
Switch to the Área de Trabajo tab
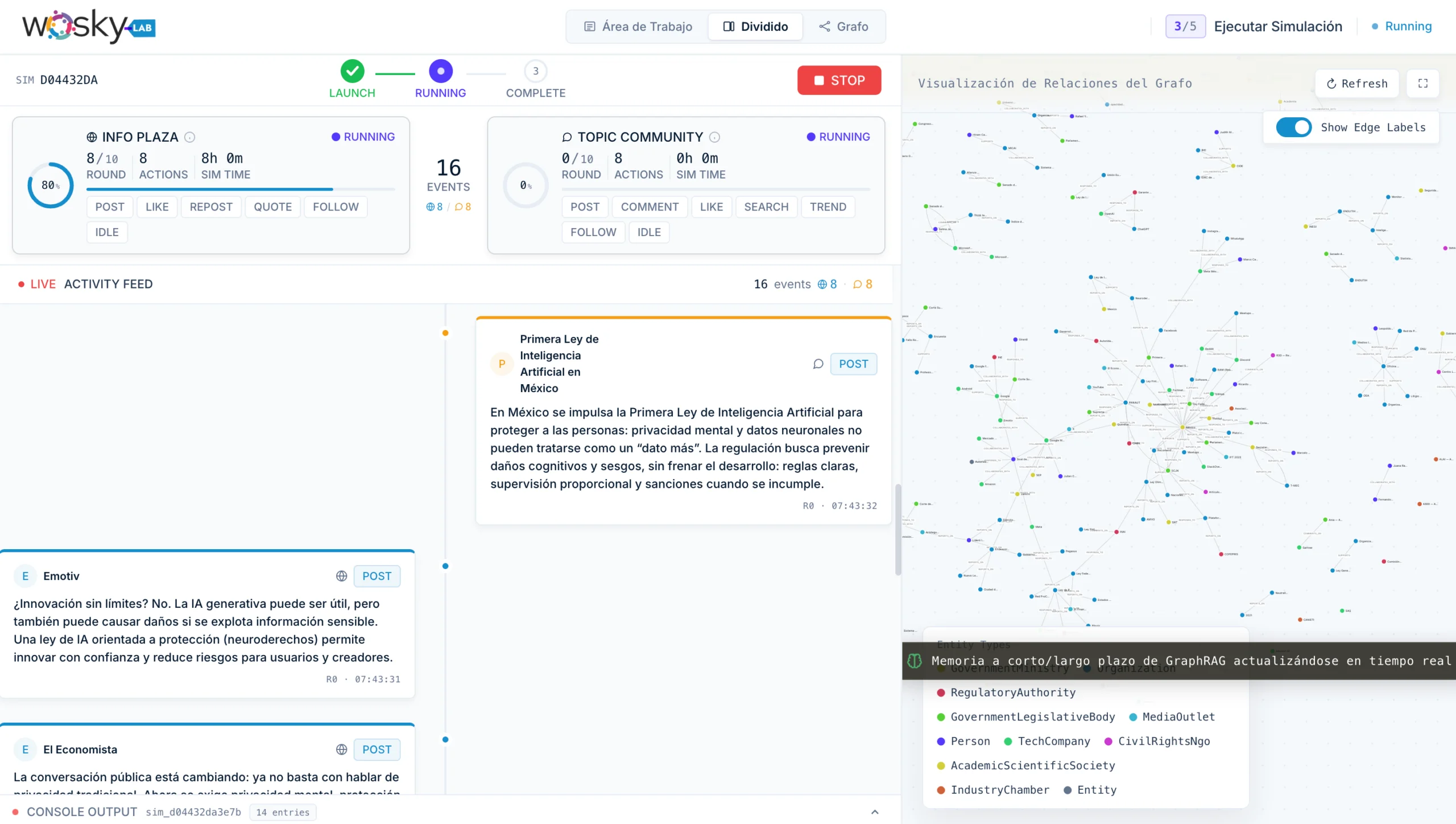tap(638, 27)
